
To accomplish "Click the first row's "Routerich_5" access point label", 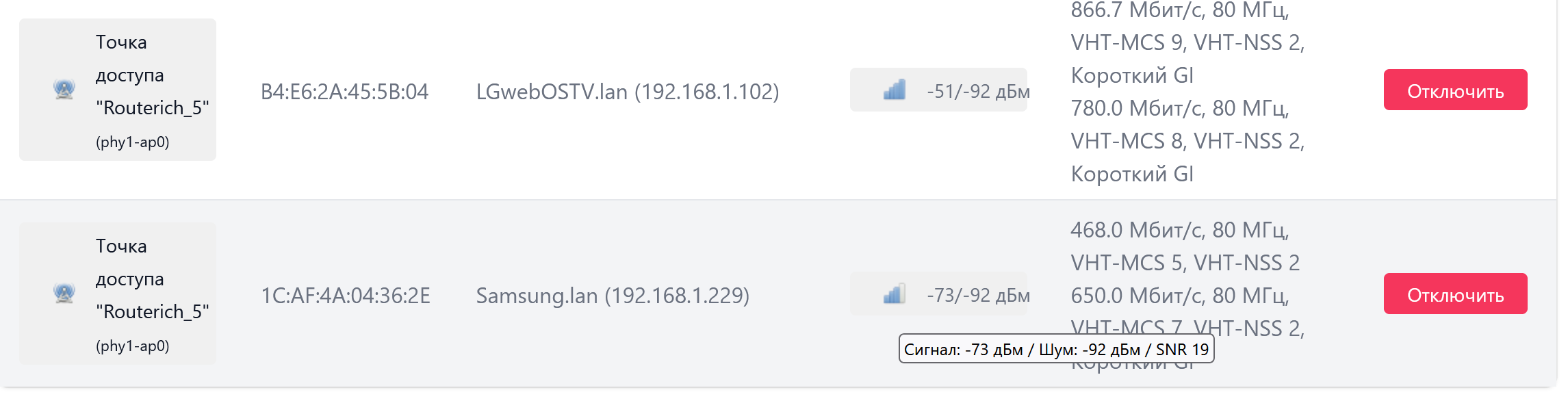I will (153, 108).
